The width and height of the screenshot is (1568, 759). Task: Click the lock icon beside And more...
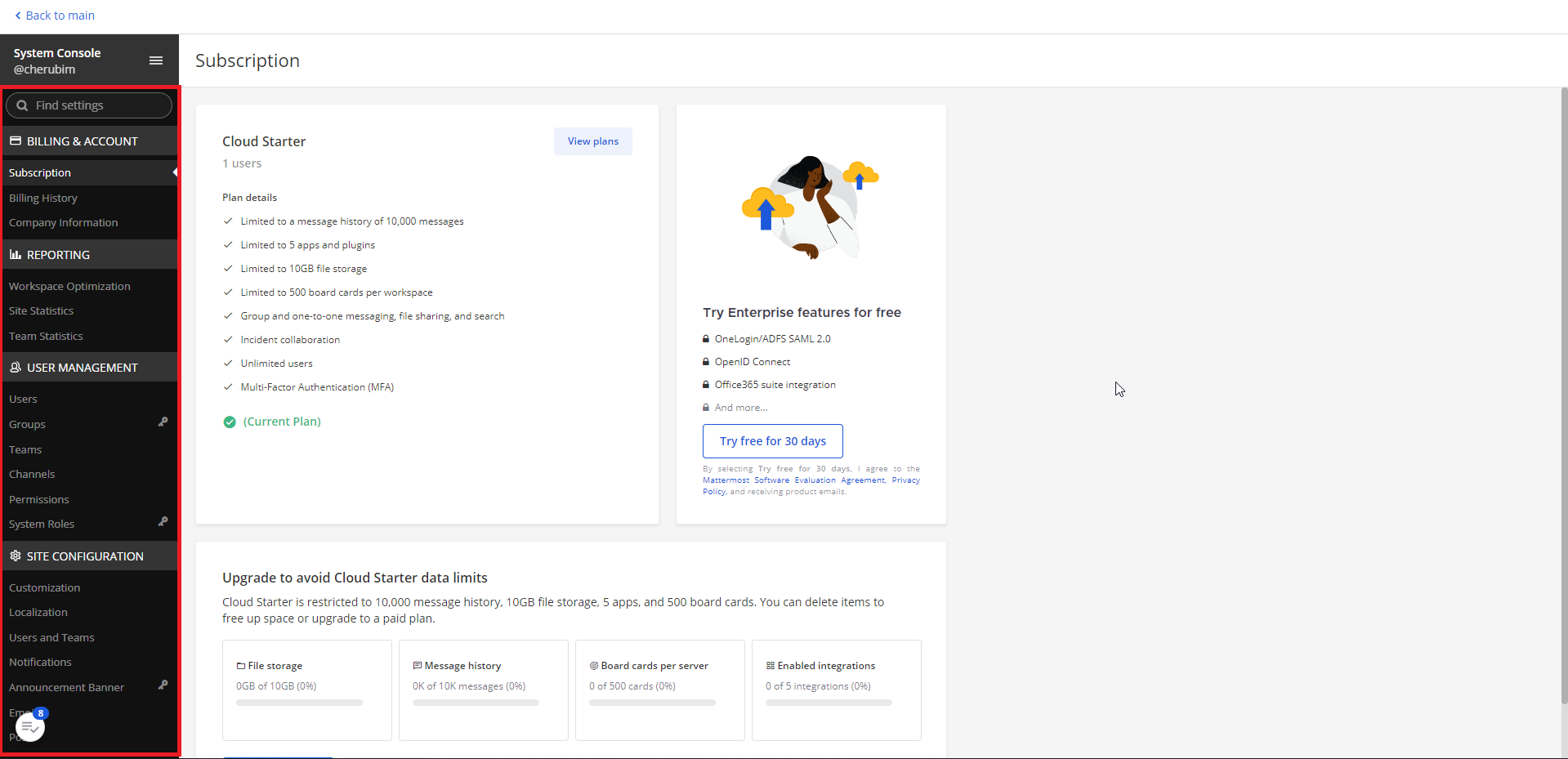(x=706, y=407)
